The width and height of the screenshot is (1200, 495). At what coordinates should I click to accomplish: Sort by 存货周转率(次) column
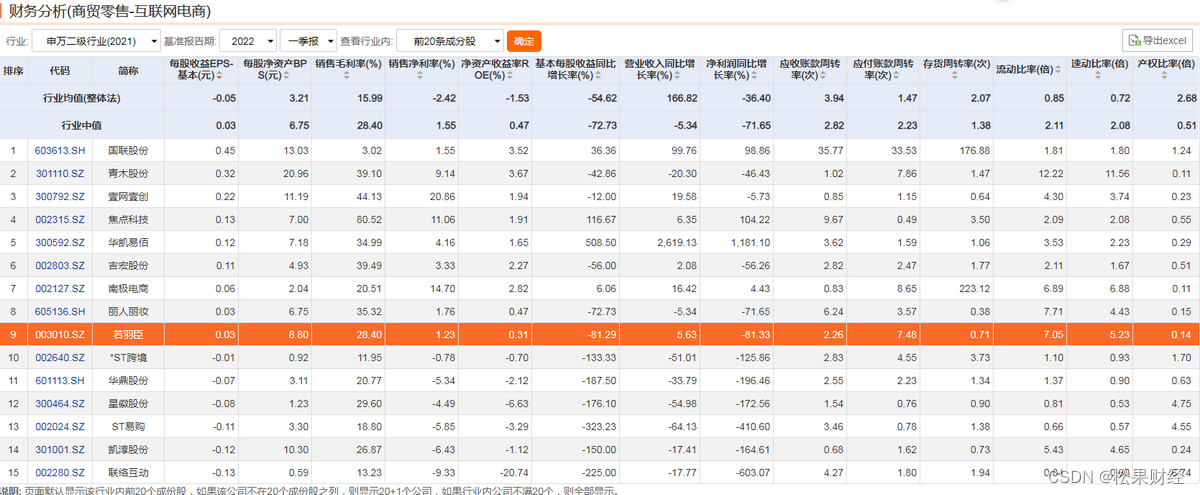coord(957,70)
